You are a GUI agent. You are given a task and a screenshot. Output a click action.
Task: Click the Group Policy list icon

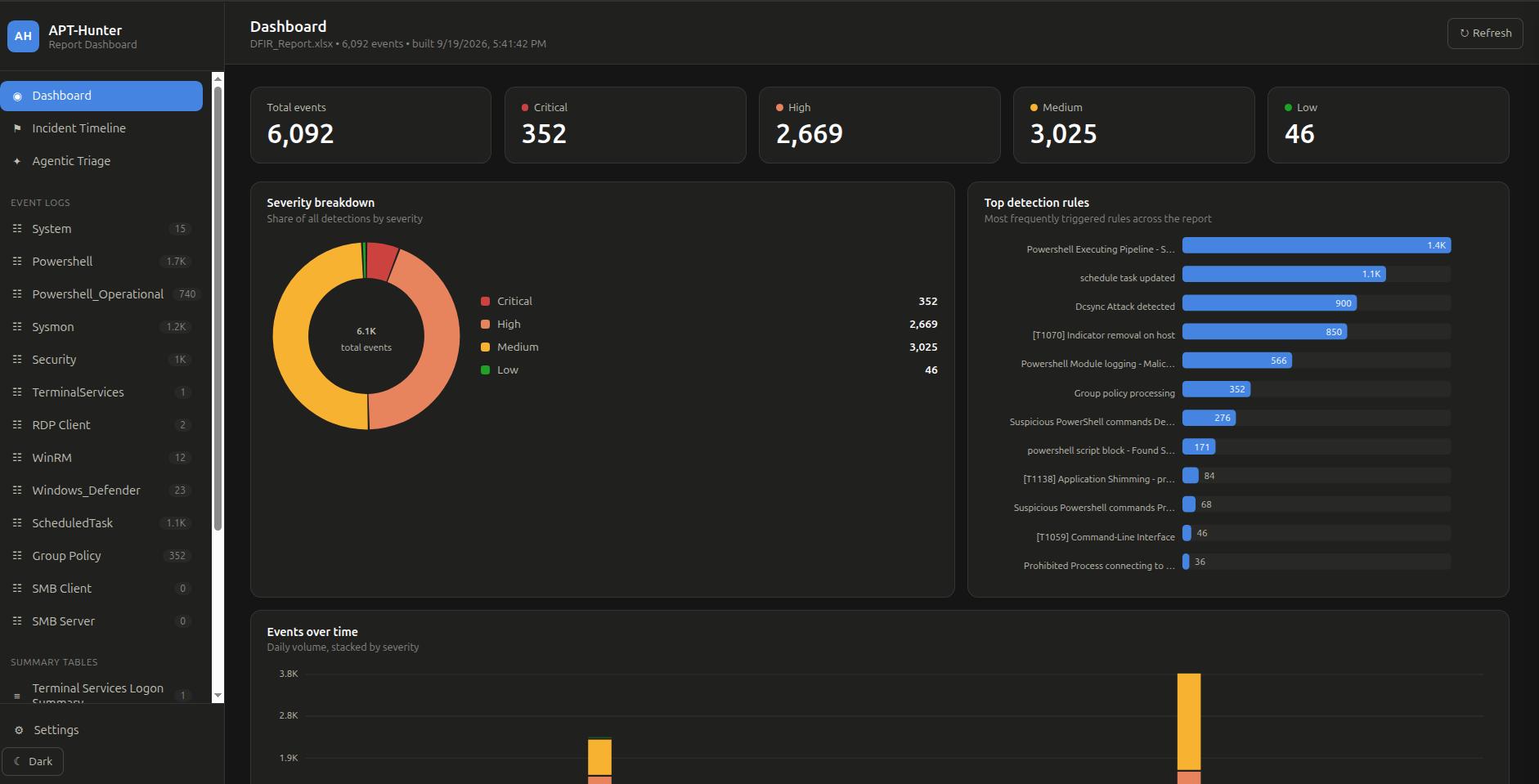[x=17, y=556]
